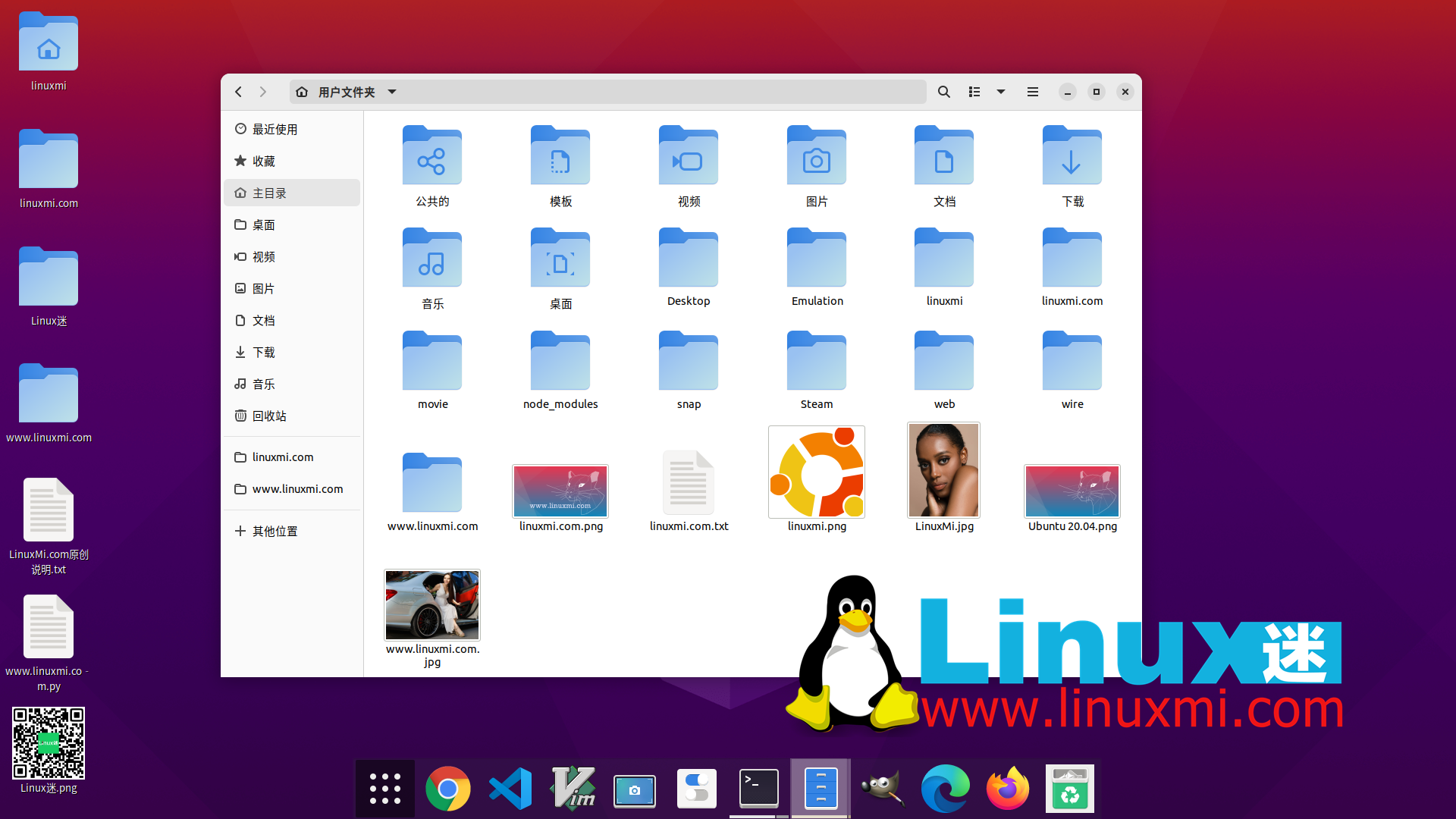This screenshot has width=1456, height=819.
Task: Select linuxmi.com.png thumbnail
Action: click(560, 491)
